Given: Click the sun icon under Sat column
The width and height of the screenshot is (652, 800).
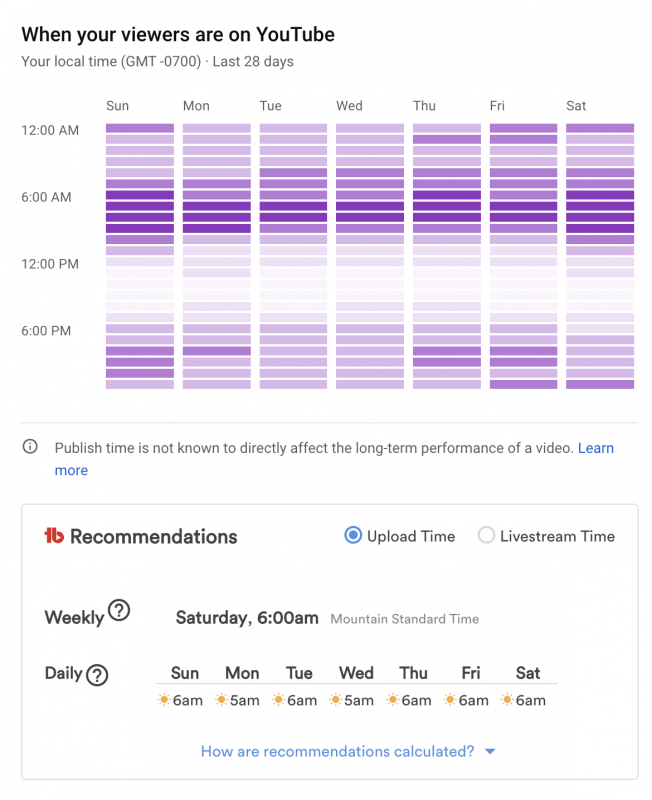Looking at the screenshot, I should pyautogui.click(x=508, y=700).
